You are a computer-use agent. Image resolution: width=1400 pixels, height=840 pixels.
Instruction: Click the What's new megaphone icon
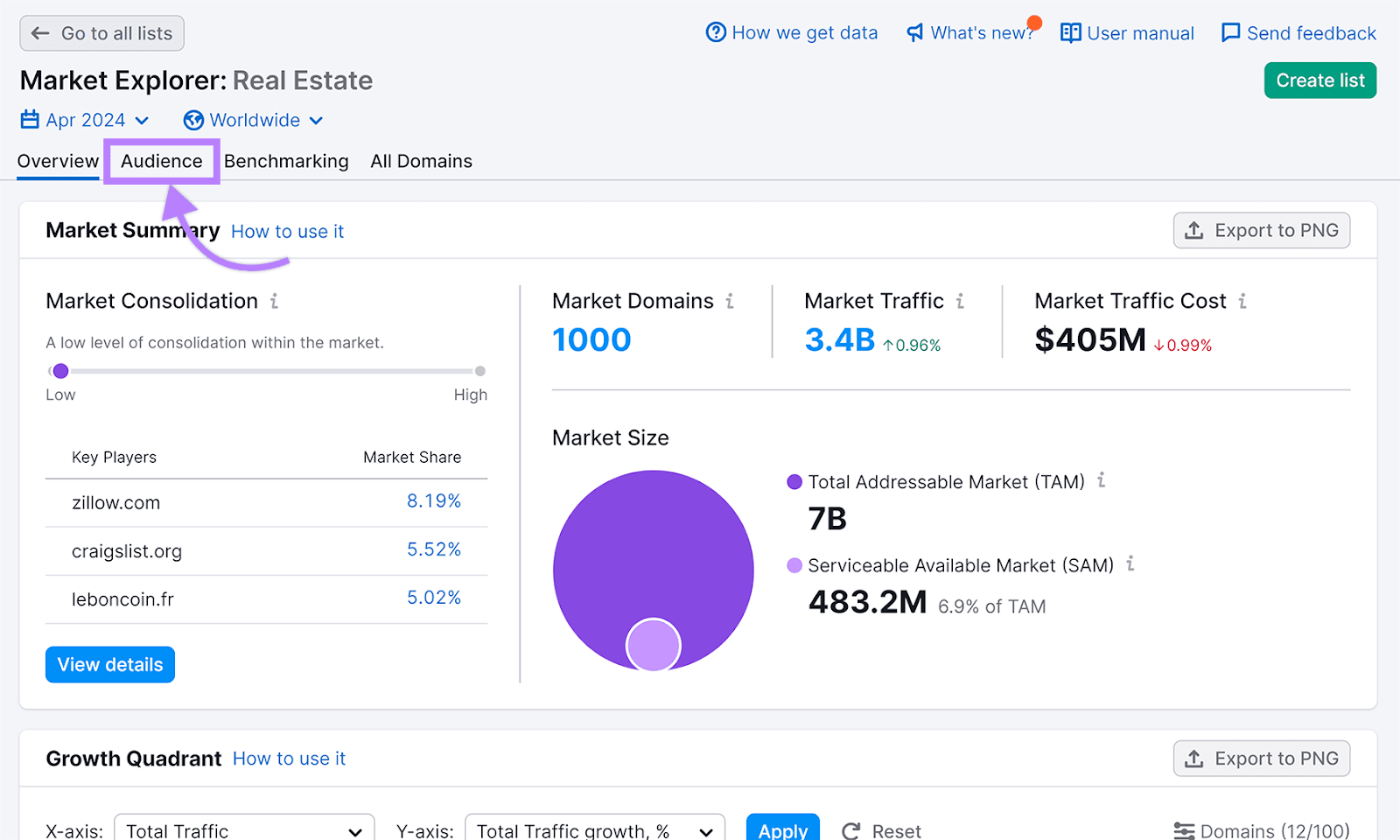pos(914,32)
